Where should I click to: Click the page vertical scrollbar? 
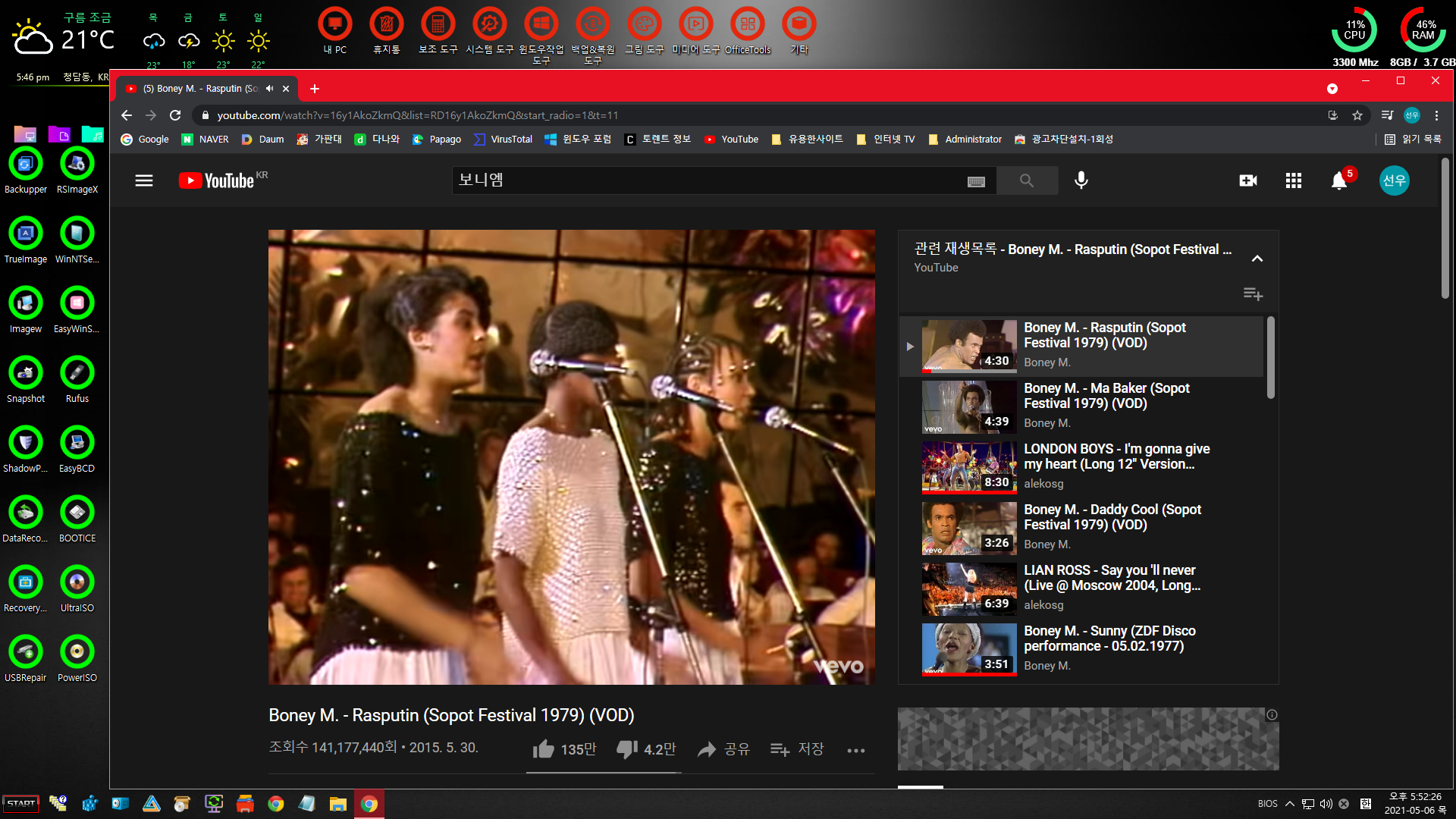[1445, 227]
